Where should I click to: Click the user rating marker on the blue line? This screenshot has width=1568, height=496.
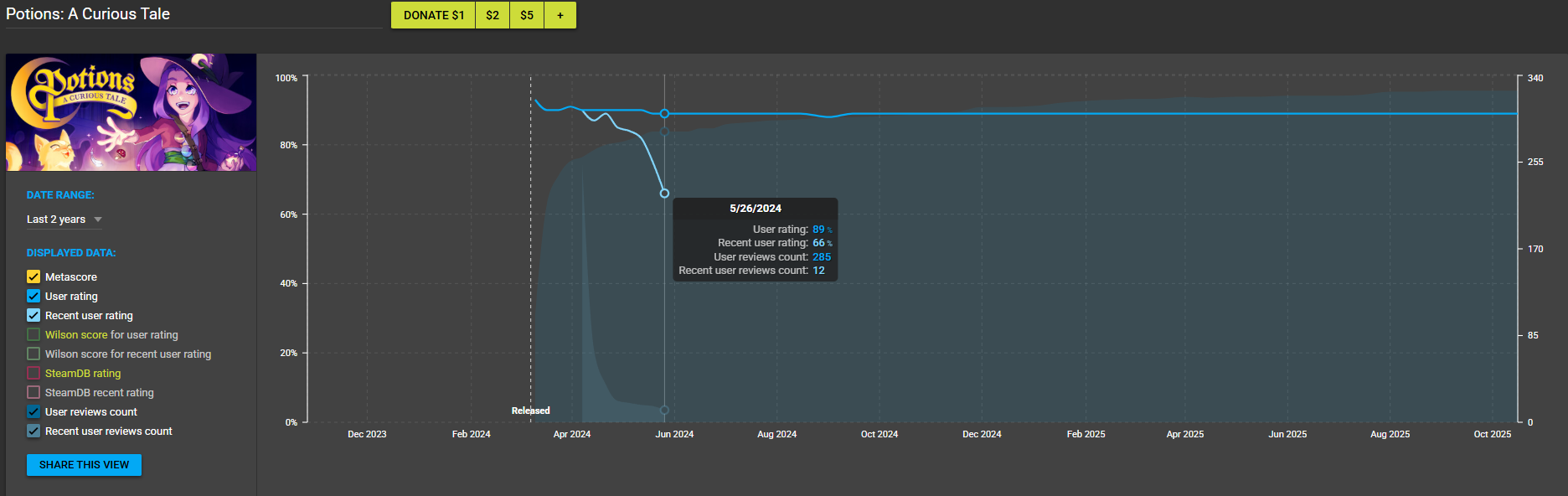664,113
